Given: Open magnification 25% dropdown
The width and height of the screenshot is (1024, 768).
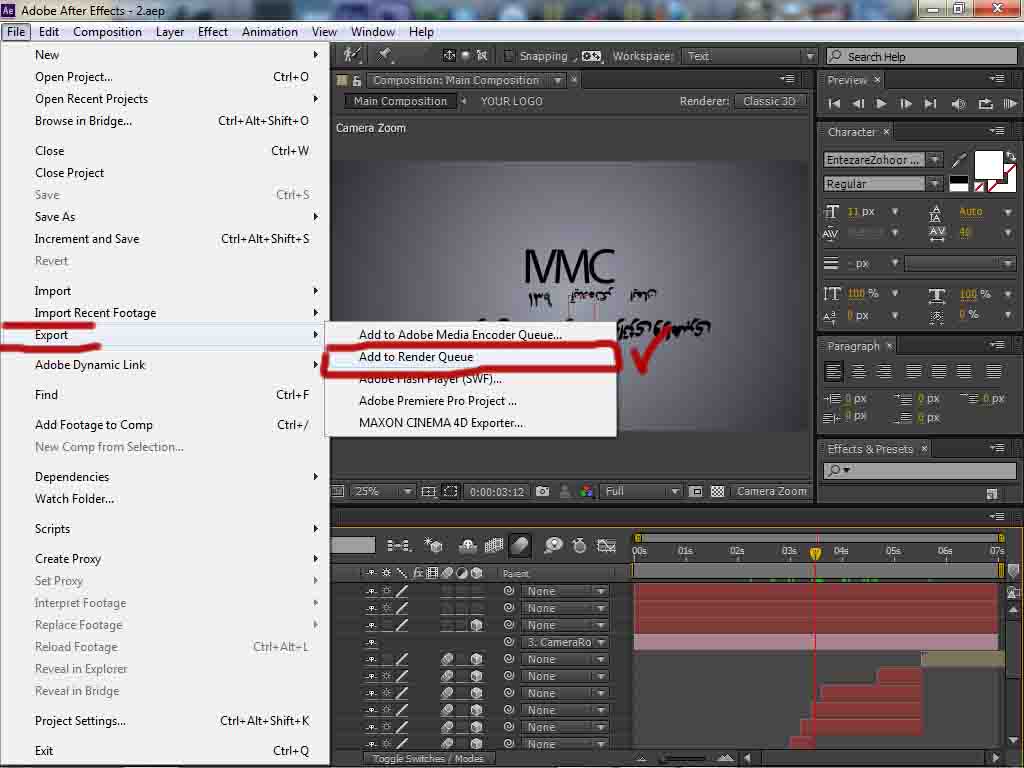Looking at the screenshot, I should click(383, 492).
